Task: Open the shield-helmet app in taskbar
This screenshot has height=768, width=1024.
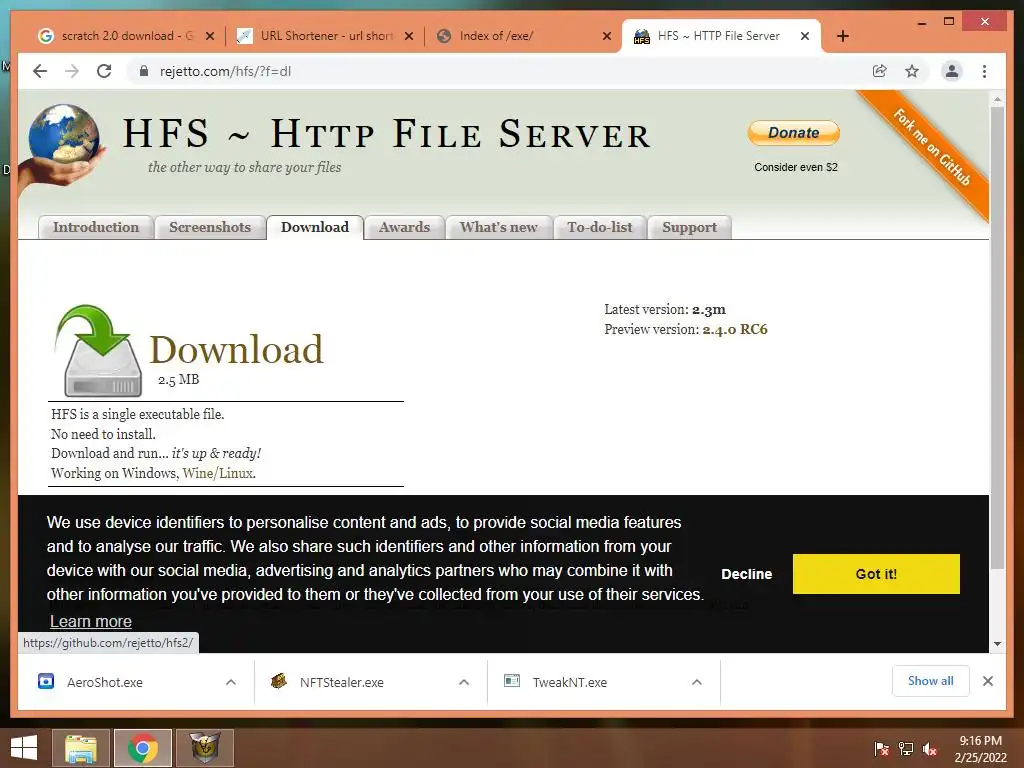Action: [204, 748]
